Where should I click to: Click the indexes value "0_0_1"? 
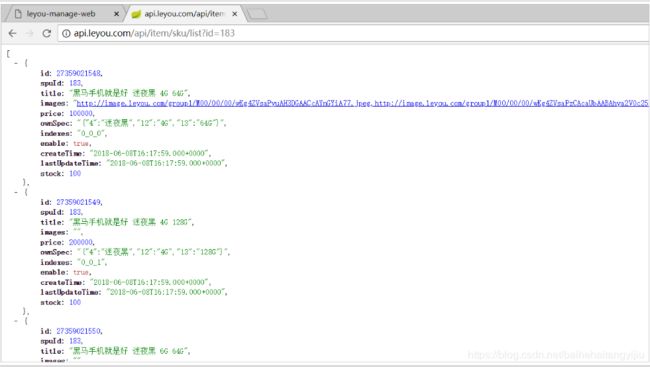point(92,262)
